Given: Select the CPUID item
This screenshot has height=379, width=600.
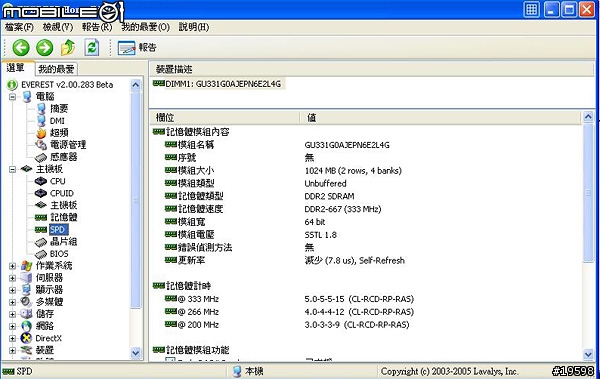Looking at the screenshot, I should point(62,193).
